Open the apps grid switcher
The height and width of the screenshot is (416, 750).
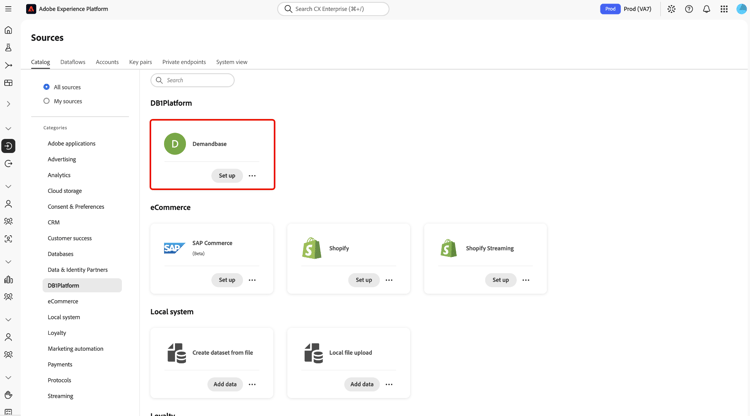coord(724,9)
